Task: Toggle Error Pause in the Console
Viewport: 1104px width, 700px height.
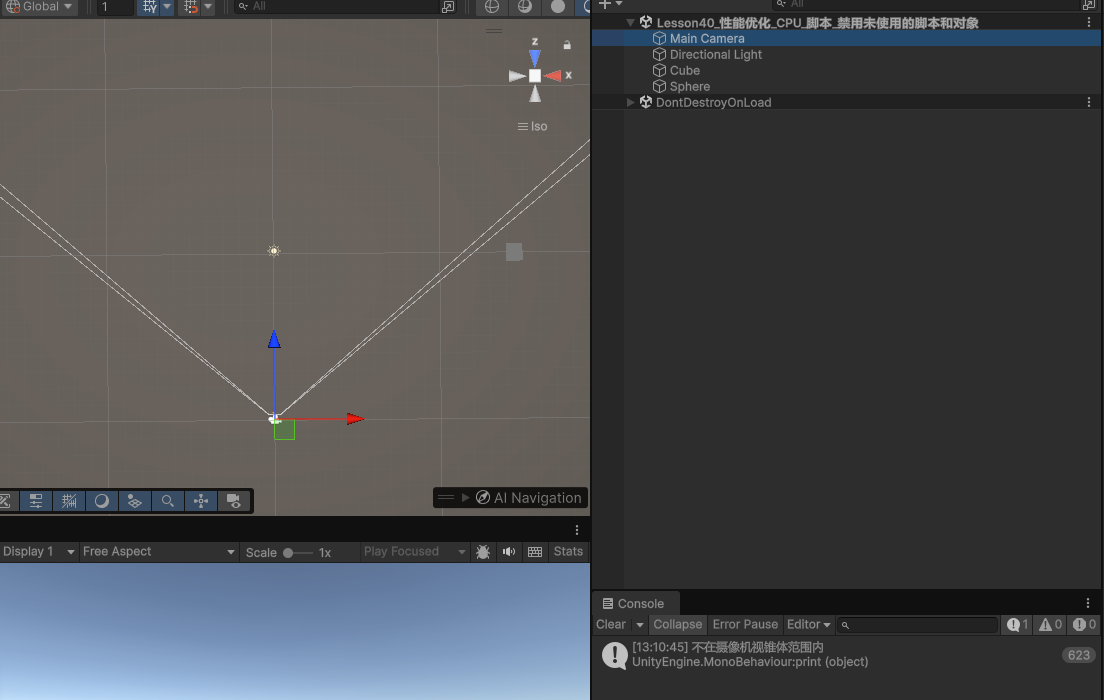Action: point(745,624)
